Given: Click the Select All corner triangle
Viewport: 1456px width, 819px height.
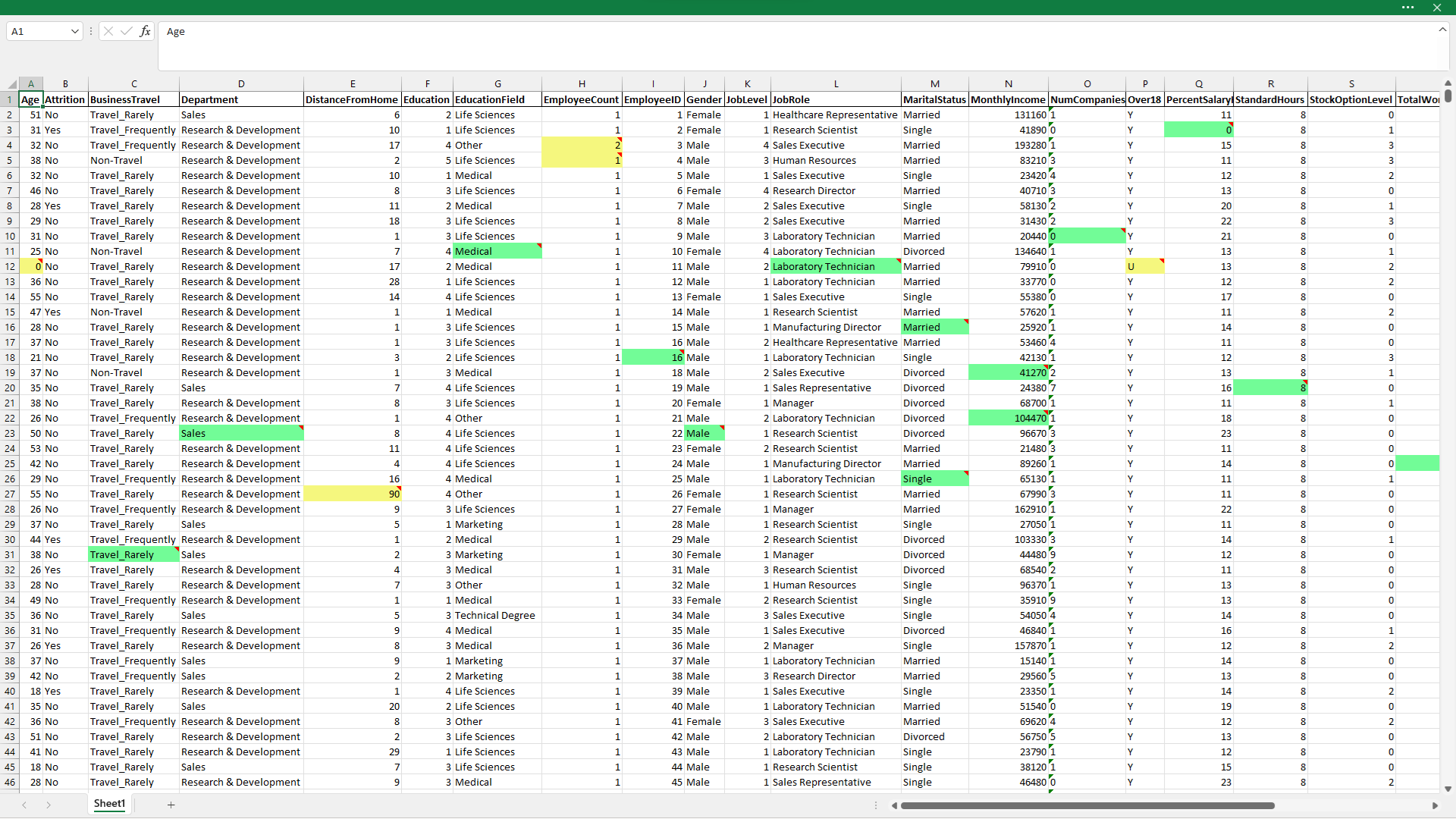Looking at the screenshot, I should click(11, 84).
